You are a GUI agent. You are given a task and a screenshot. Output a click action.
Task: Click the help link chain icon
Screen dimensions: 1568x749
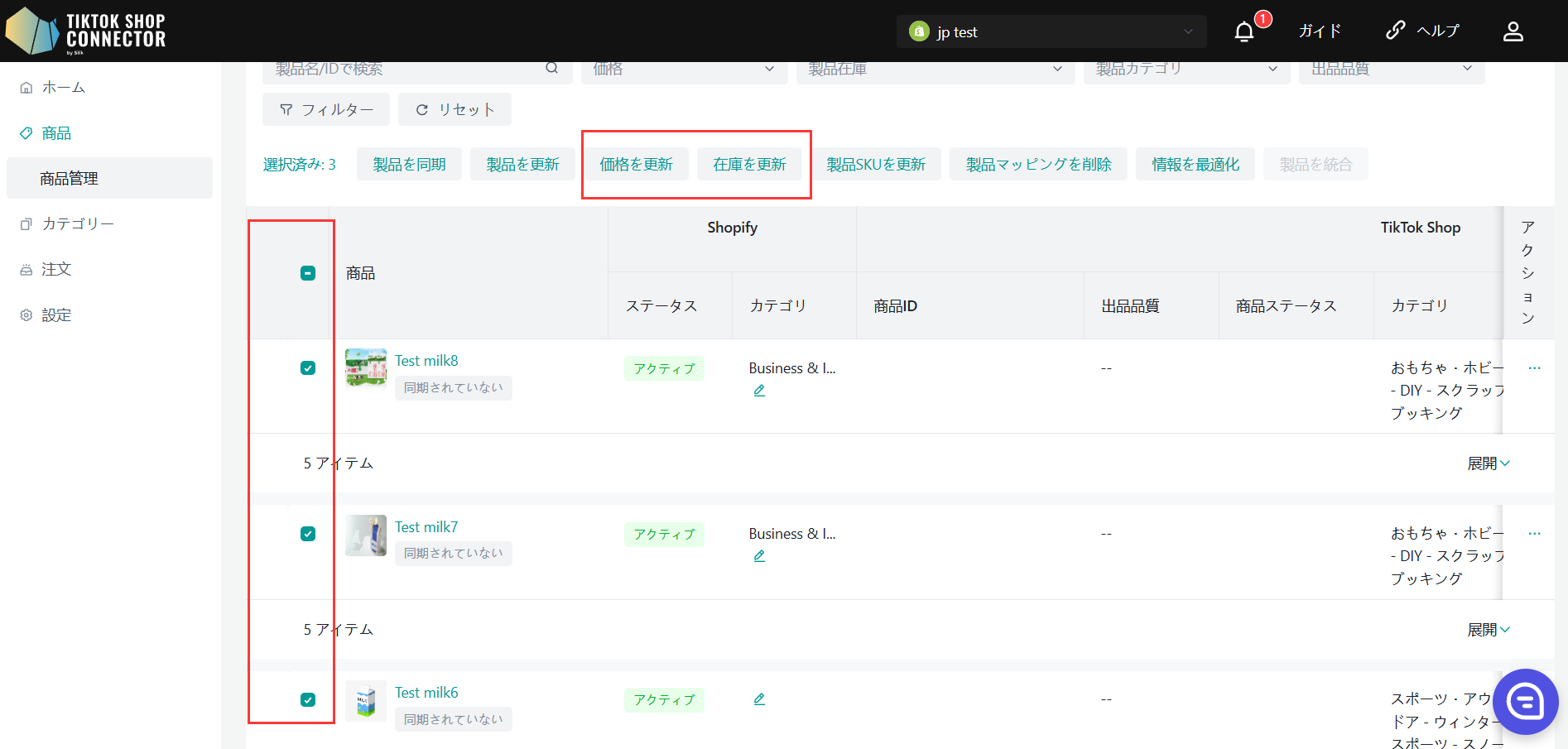click(1395, 31)
